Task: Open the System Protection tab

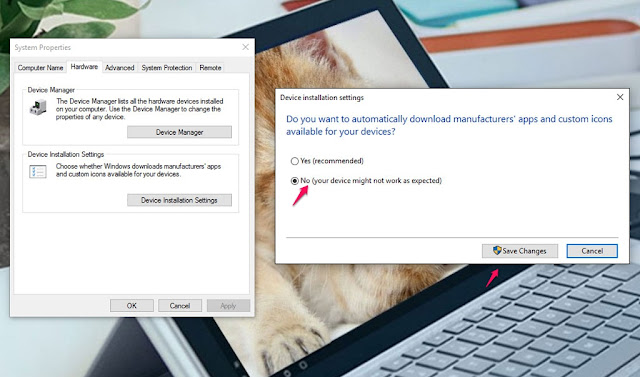Action: 167,68
